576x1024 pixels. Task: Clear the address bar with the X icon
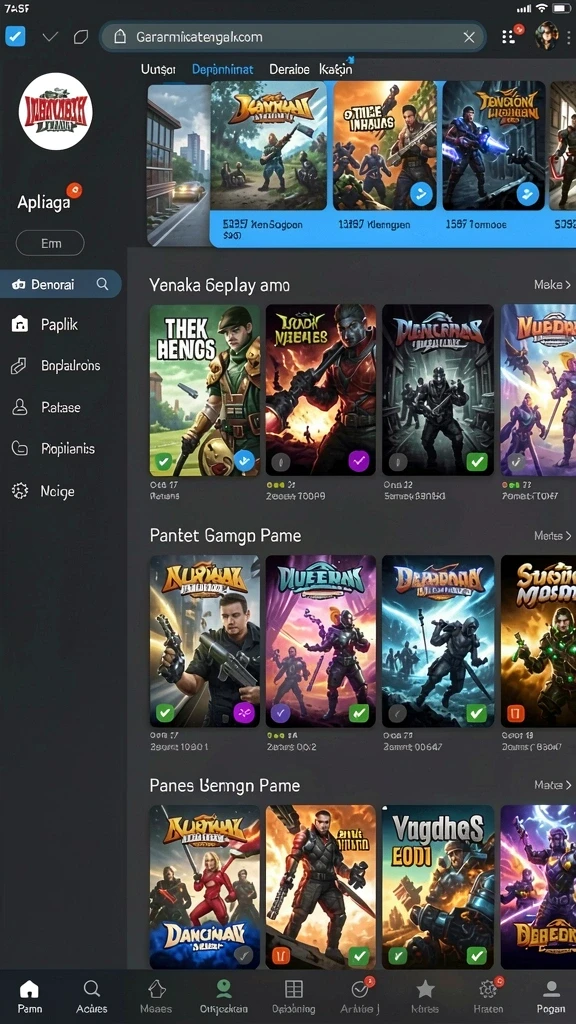(469, 37)
